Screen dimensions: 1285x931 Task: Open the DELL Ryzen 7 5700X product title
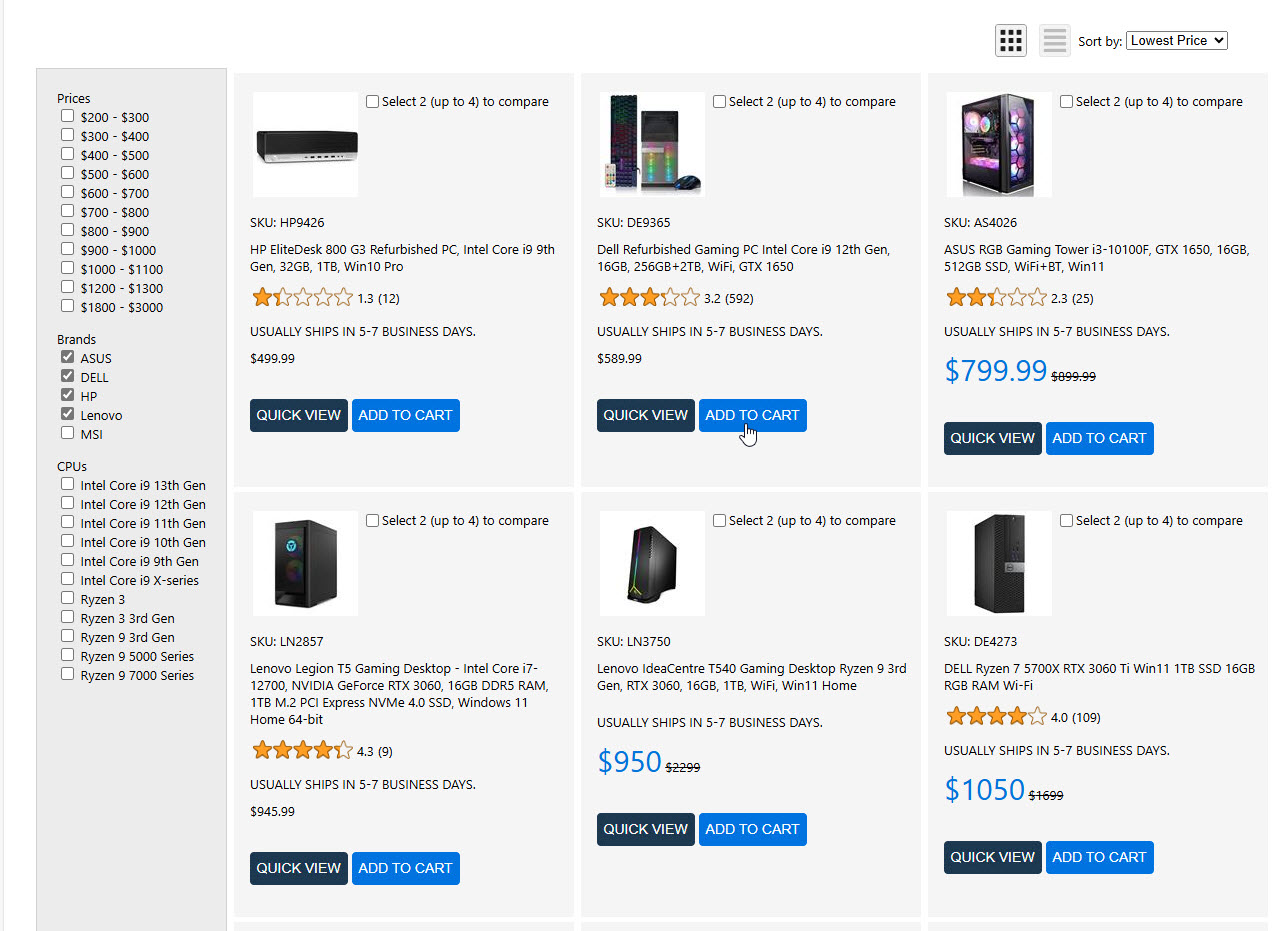[1098, 677]
